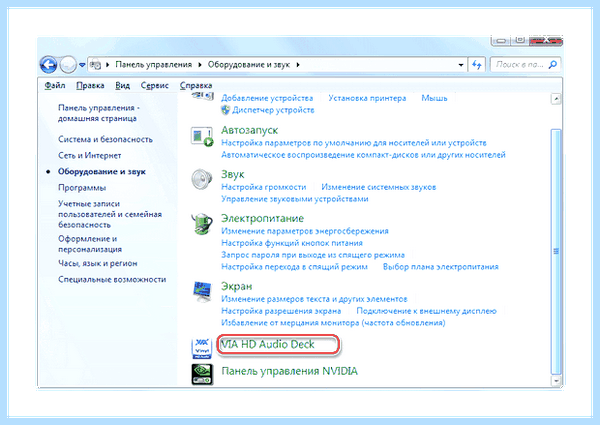Open the recent pages dropdown arrow

point(82,65)
